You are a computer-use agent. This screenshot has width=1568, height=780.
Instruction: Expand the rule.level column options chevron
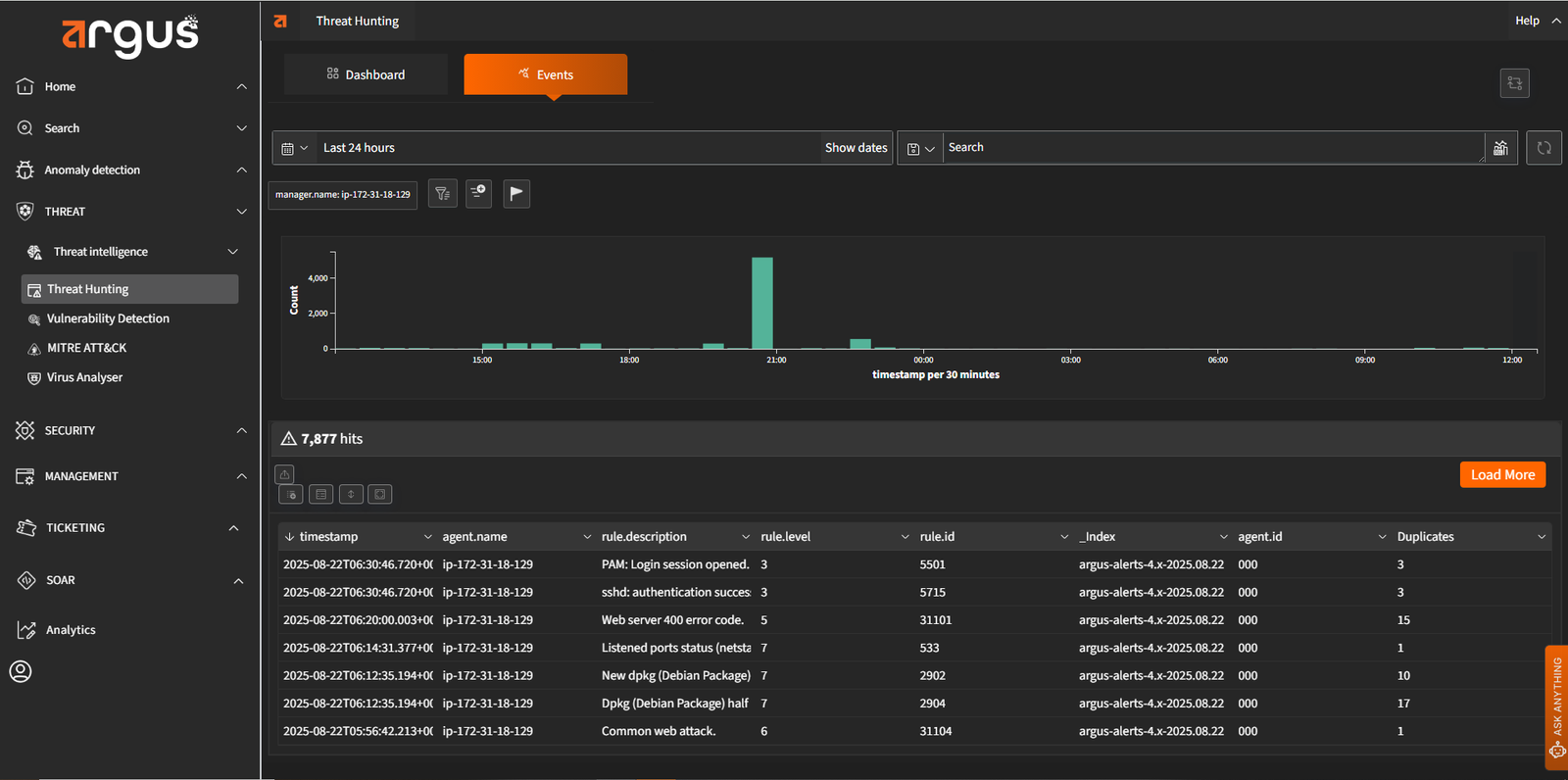905,537
